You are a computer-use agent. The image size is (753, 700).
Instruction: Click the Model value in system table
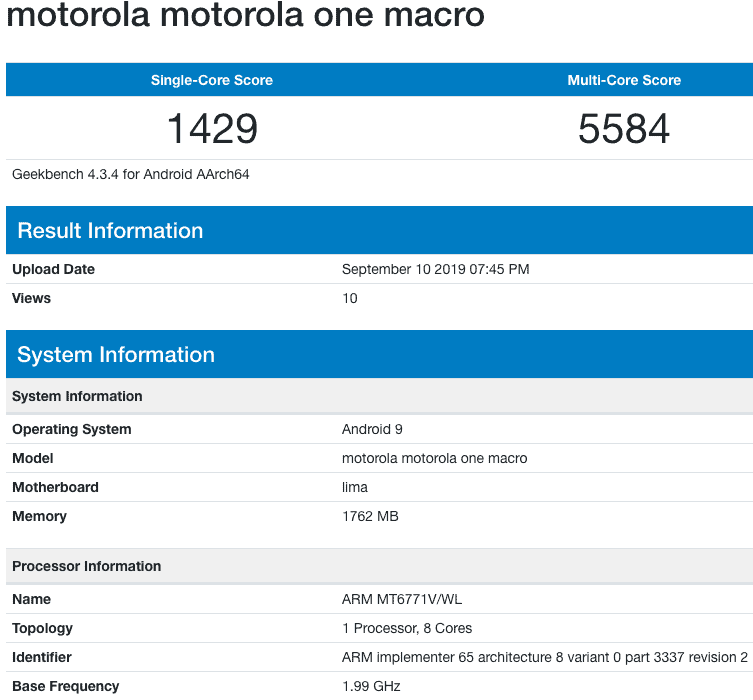pyautogui.click(x=434, y=458)
